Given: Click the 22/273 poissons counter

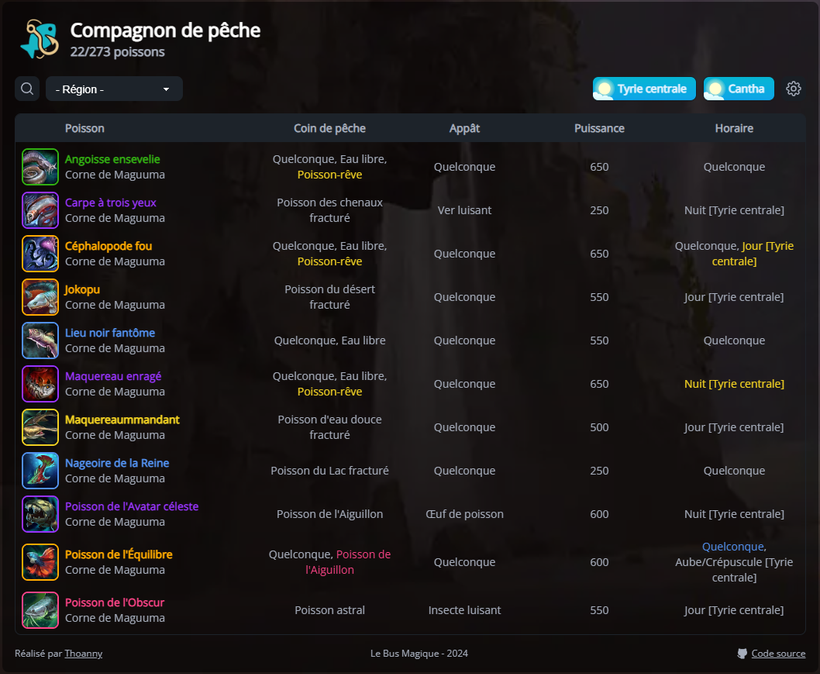Looking at the screenshot, I should pos(118,52).
